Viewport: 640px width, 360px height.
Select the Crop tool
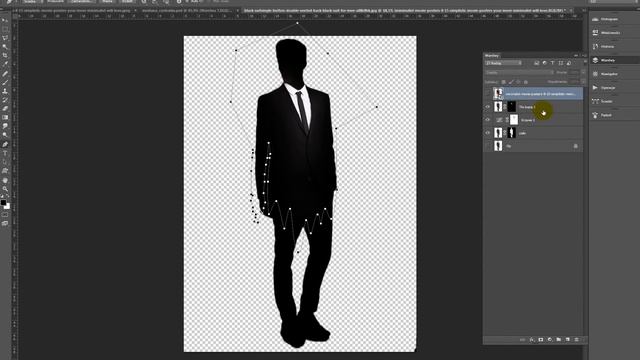click(5, 55)
